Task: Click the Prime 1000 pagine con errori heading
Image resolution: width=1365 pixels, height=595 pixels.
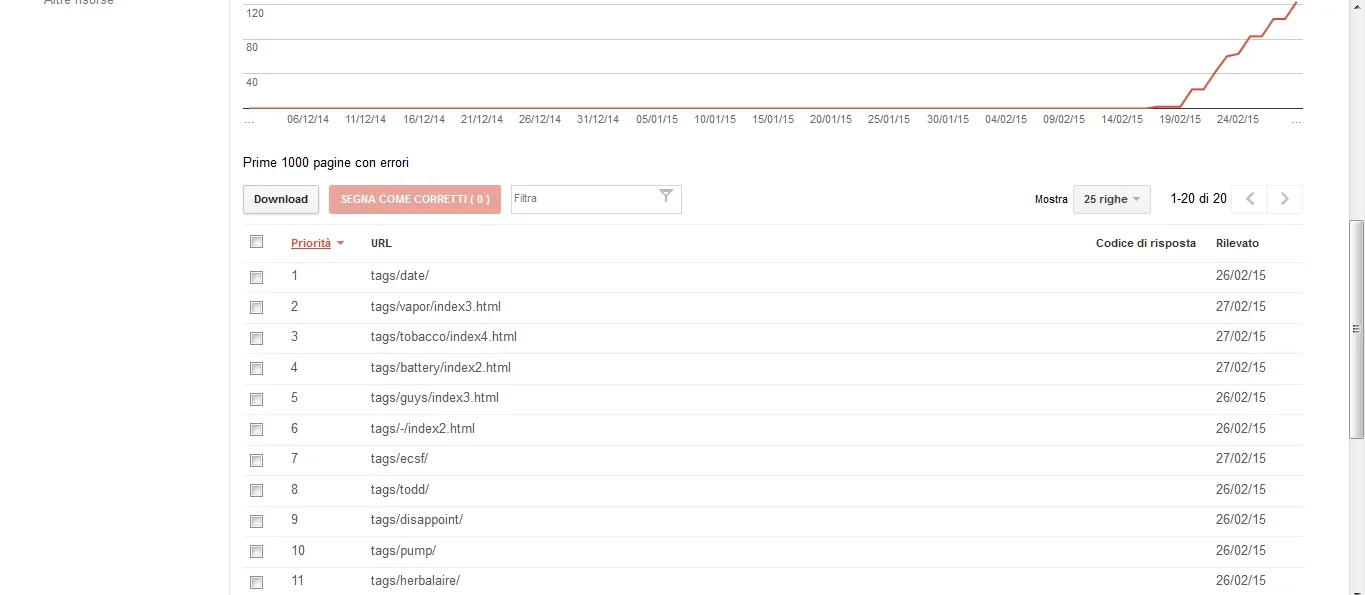Action: (x=326, y=162)
